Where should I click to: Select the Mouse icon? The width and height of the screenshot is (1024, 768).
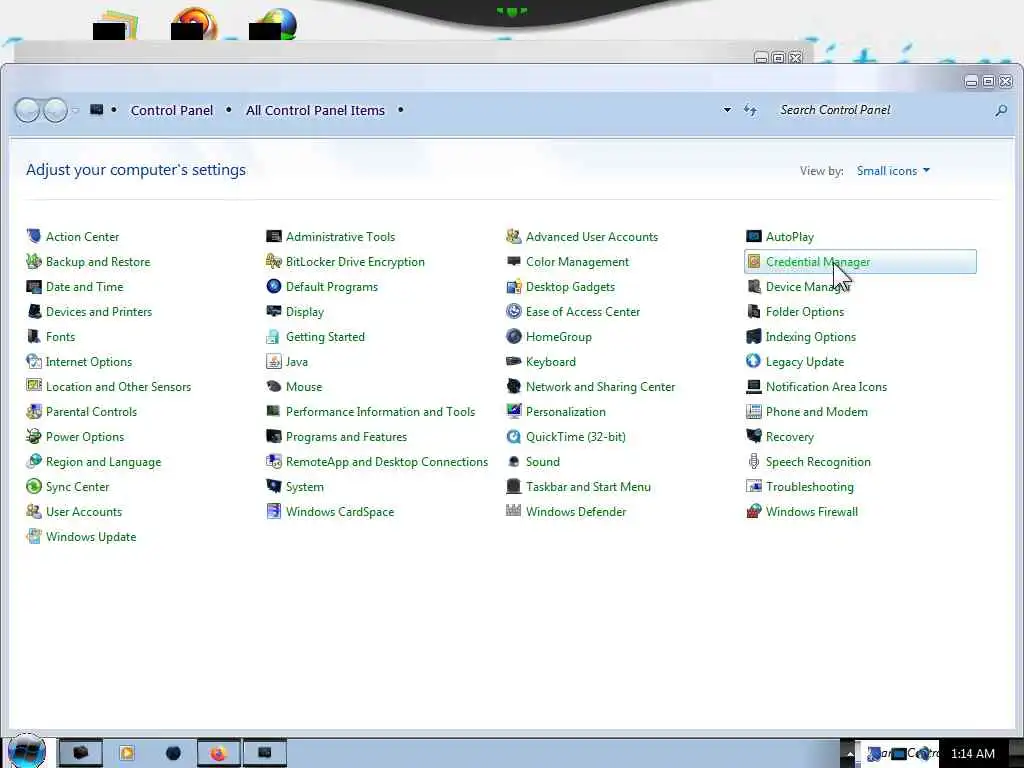274,386
